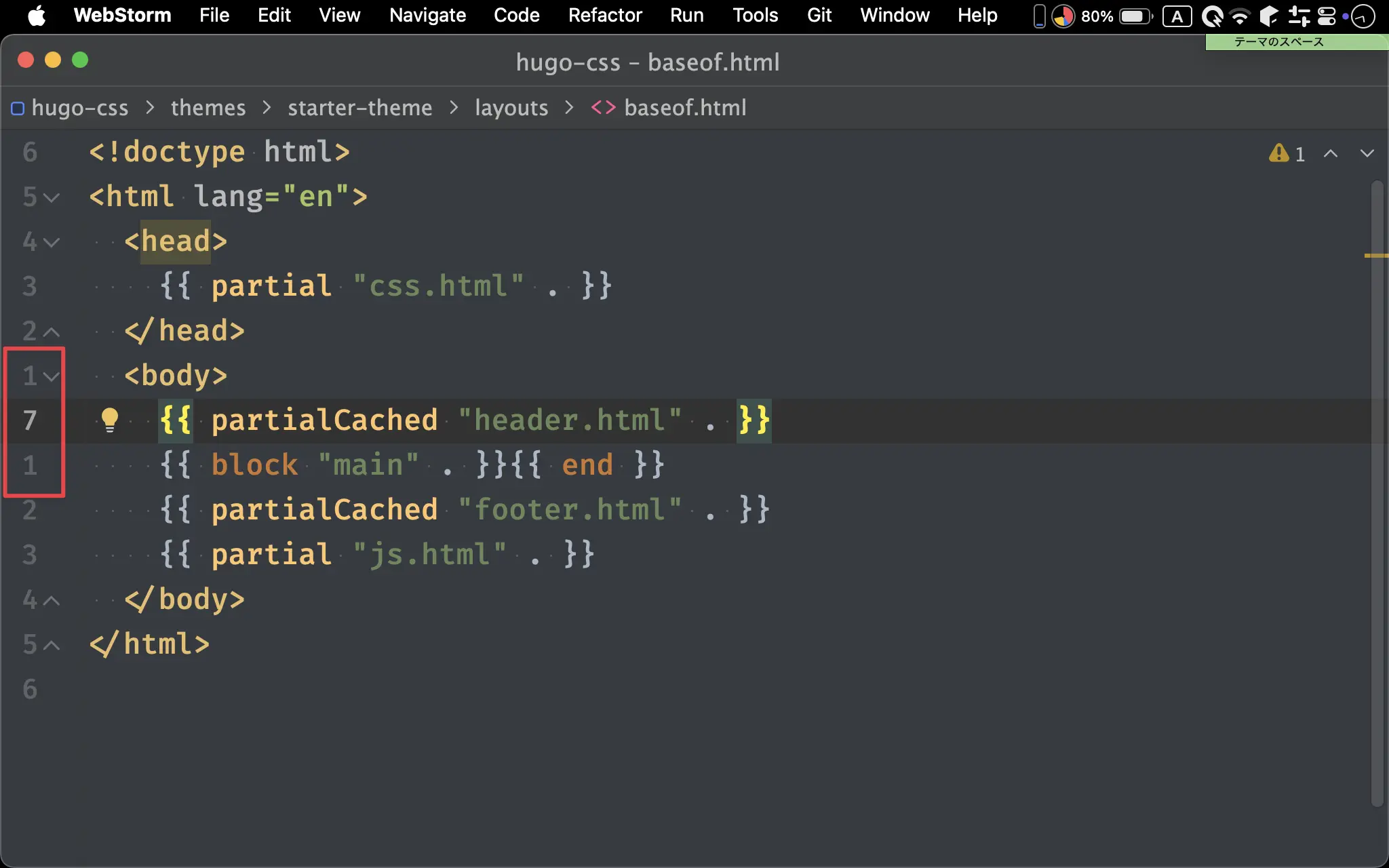Click the clock timer icon at far right
1389x868 pixels.
click(1362, 16)
